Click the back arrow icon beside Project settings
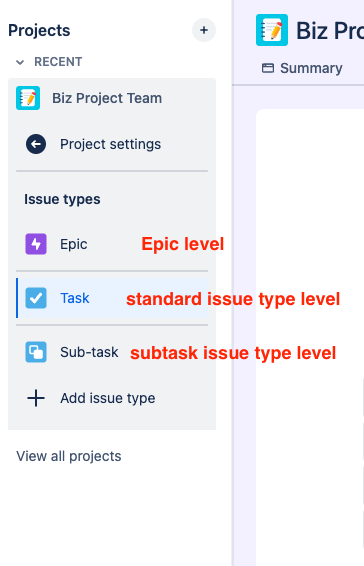The width and height of the screenshot is (364, 566). [36, 144]
